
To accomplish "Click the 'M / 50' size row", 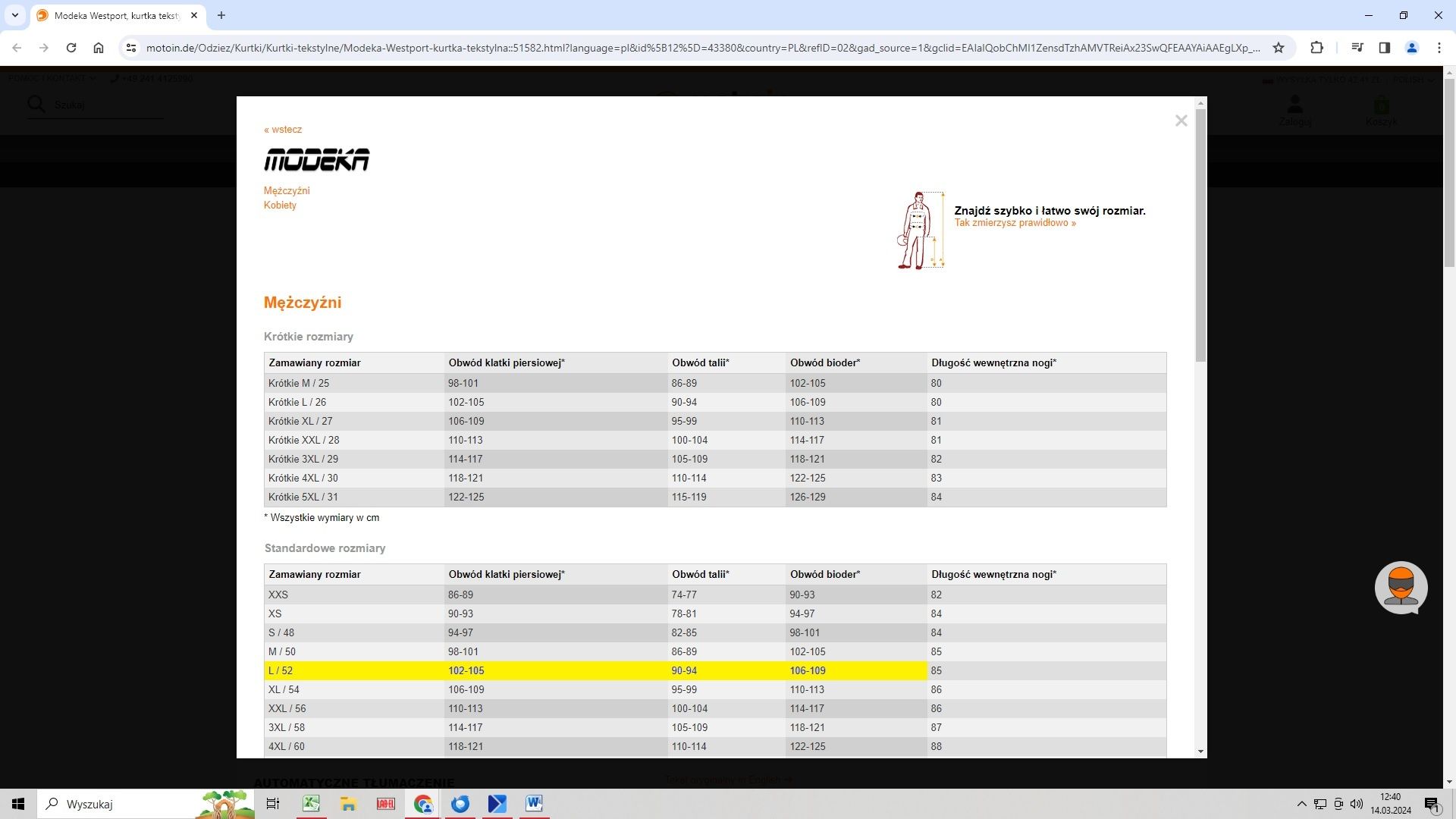I will point(715,652).
